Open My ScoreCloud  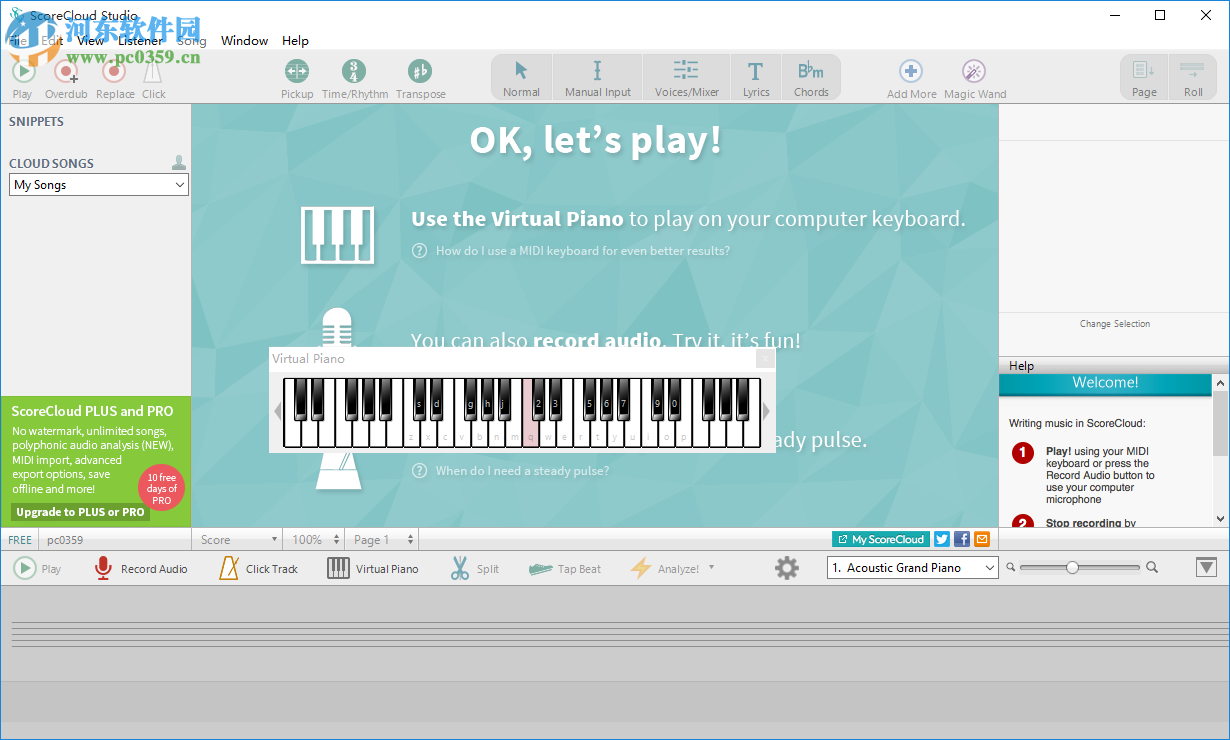click(x=881, y=539)
